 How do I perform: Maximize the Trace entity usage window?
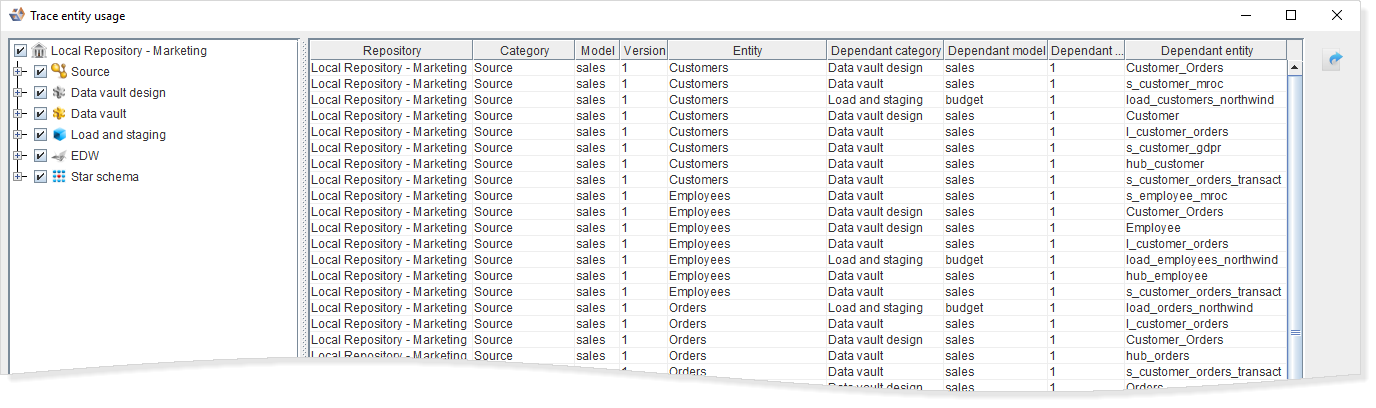[1291, 16]
